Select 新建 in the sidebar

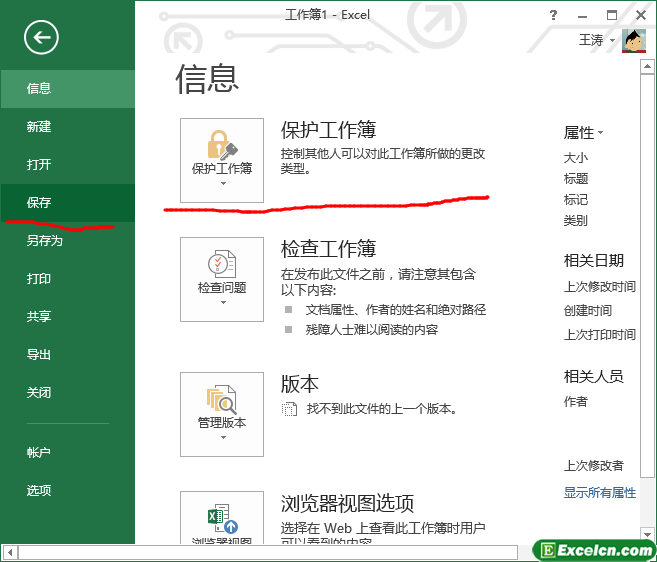(39, 127)
